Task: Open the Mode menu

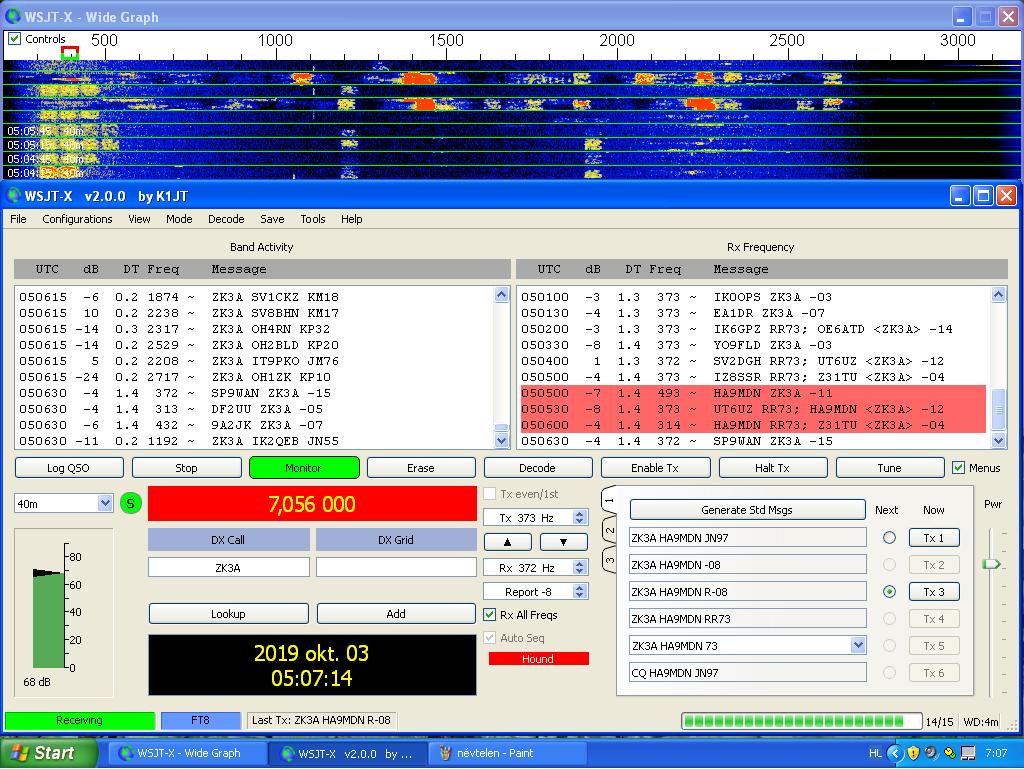Action: pyautogui.click(x=179, y=219)
